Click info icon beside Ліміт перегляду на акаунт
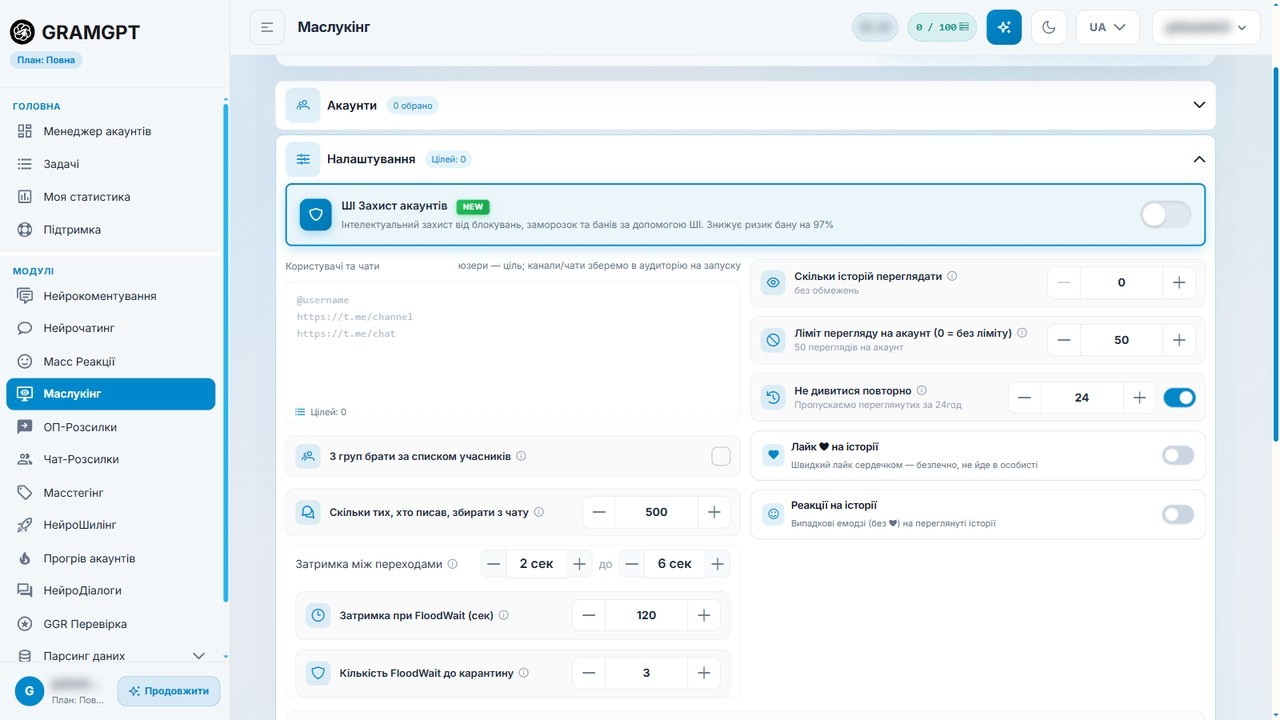 click(1022, 333)
